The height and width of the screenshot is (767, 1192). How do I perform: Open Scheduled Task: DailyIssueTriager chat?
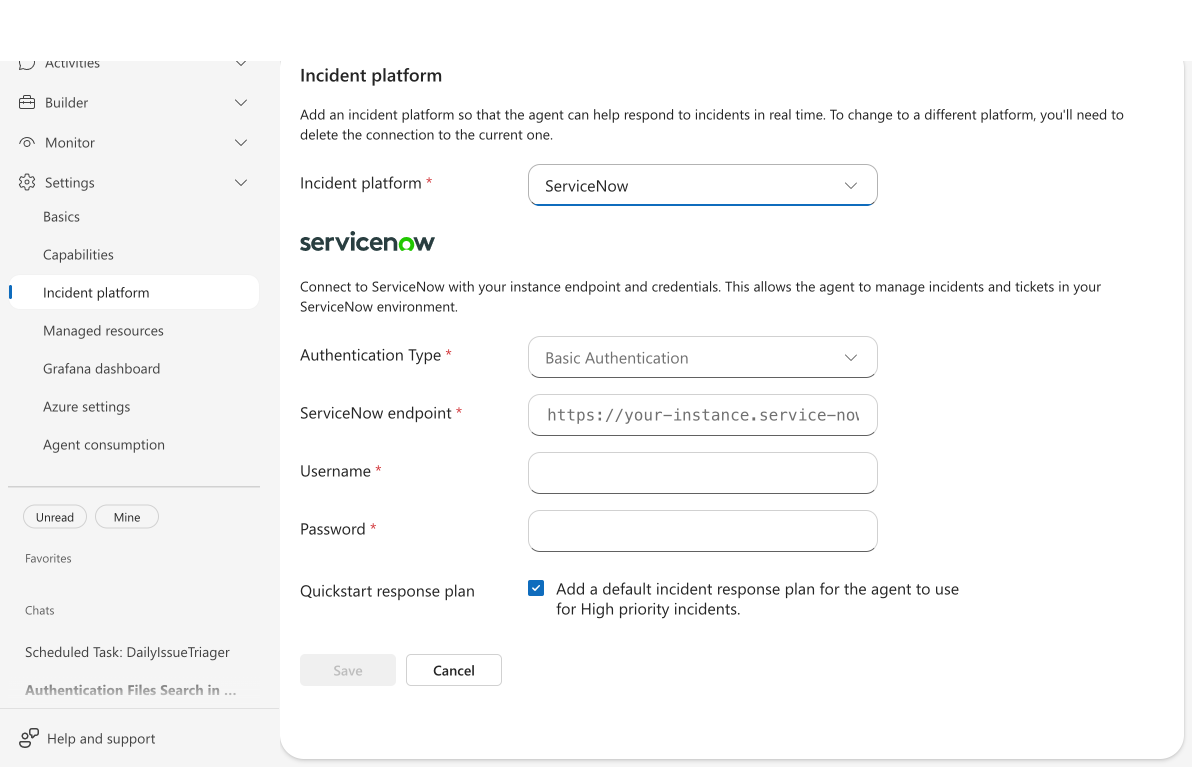click(x=127, y=652)
